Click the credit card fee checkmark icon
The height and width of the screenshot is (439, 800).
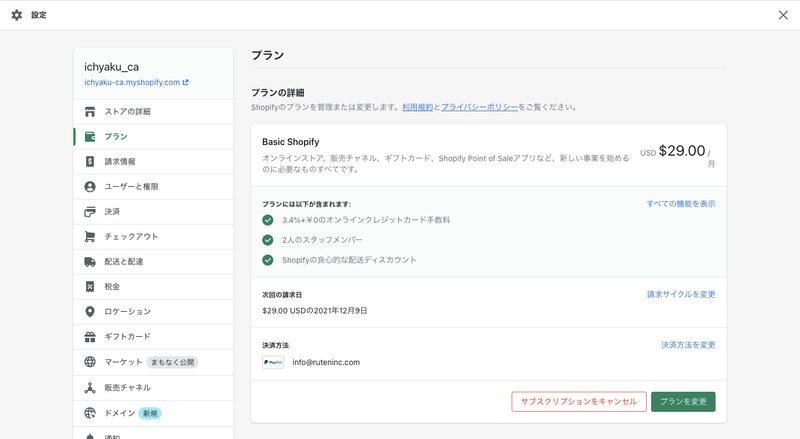coord(268,220)
